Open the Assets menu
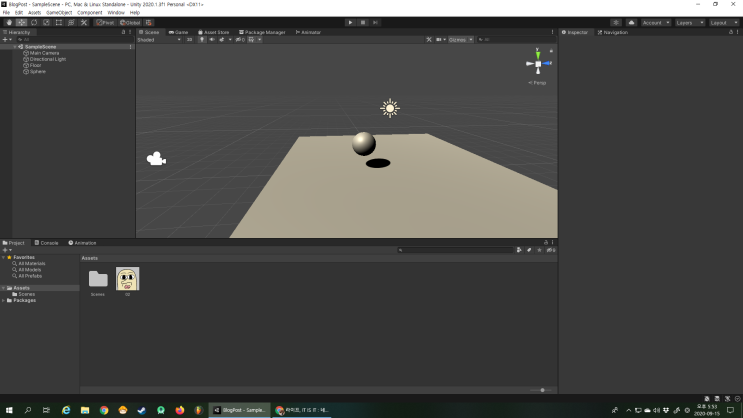Image resolution: width=743 pixels, height=418 pixels. pos(34,13)
